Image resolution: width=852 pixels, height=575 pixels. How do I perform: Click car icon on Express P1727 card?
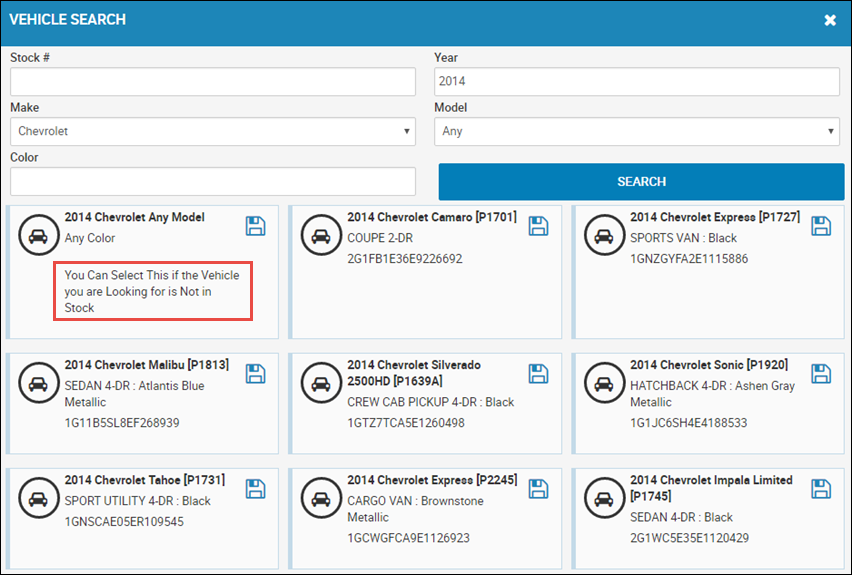click(x=604, y=235)
